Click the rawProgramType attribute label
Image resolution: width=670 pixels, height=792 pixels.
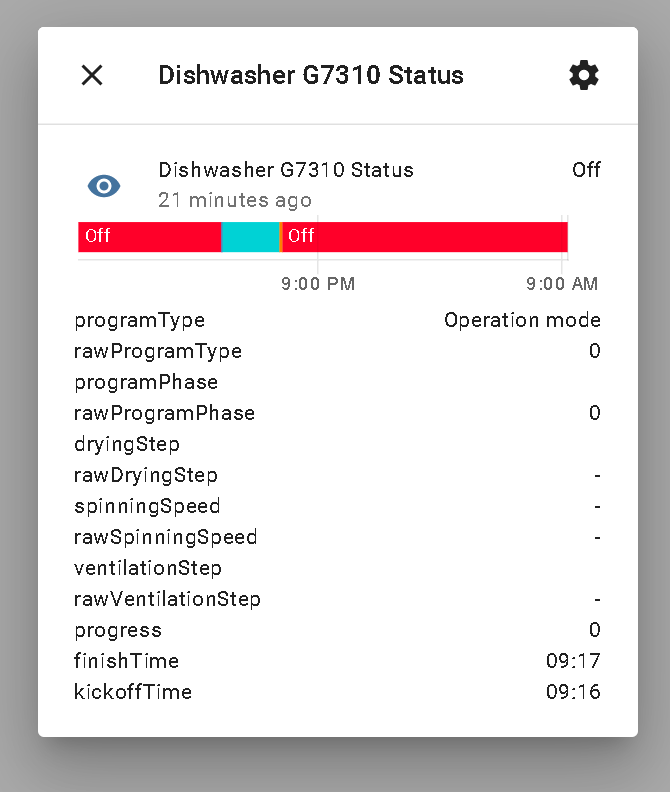click(158, 352)
